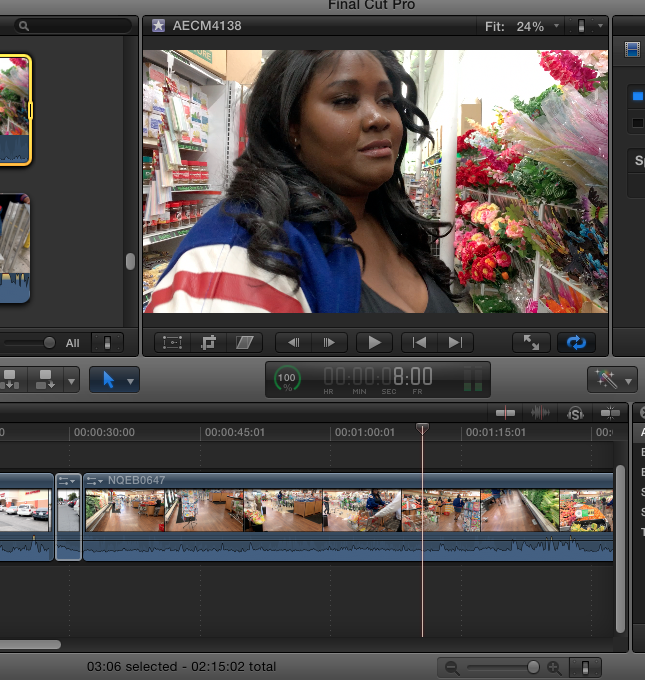
Task: Step back one frame in viewer
Action: pos(294,343)
